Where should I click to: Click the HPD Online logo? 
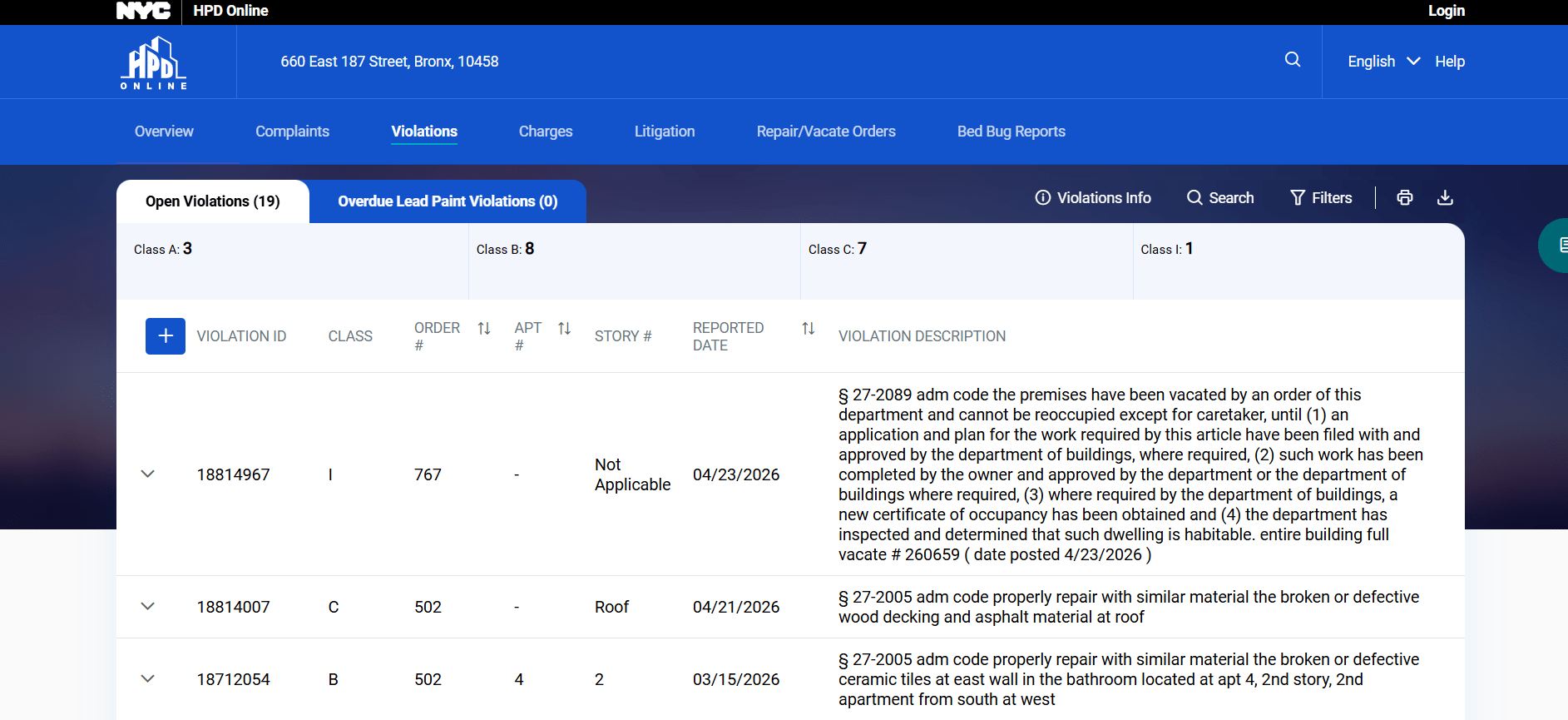coord(154,62)
